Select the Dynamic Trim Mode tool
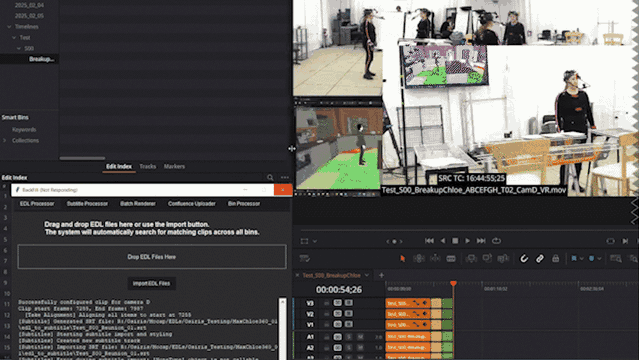Viewport: 640px width, 360px height. pyautogui.click(x=435, y=258)
